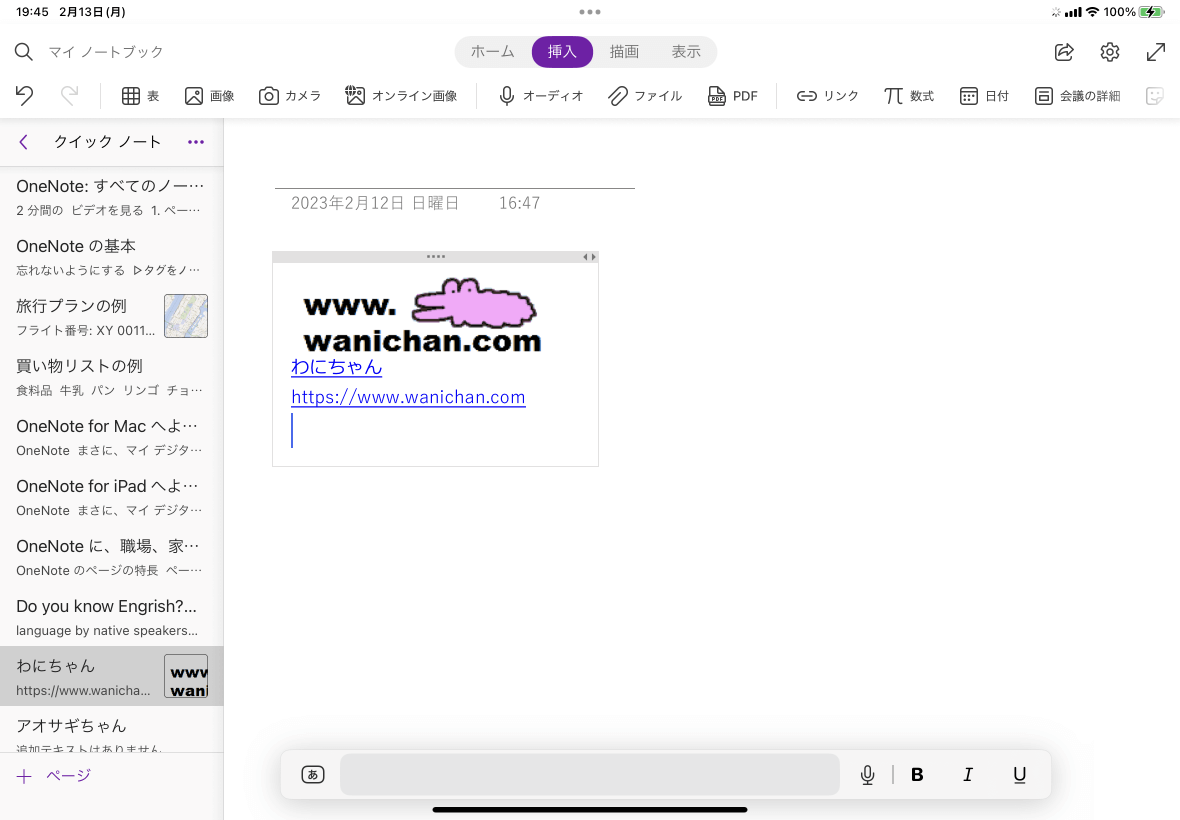Go back with the purple chevron
This screenshot has height=820, width=1180.
click(x=24, y=142)
